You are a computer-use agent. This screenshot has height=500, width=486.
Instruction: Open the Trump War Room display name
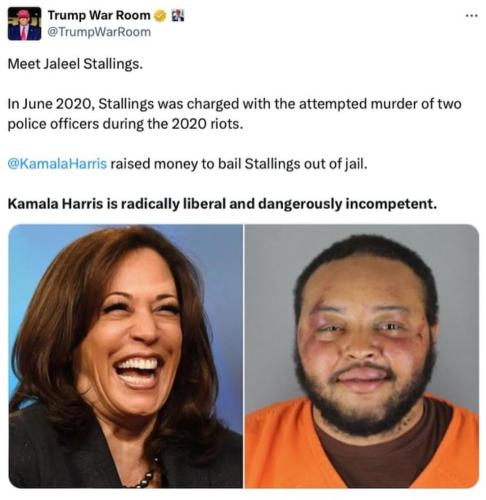[99, 15]
